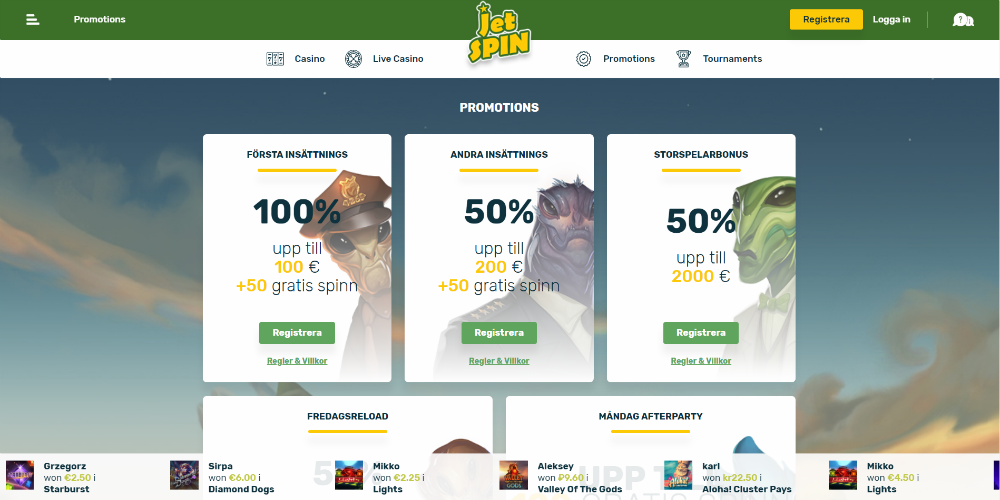Click the Live Casino roulette icon
Screen dimensions: 1000x500
coord(353,59)
